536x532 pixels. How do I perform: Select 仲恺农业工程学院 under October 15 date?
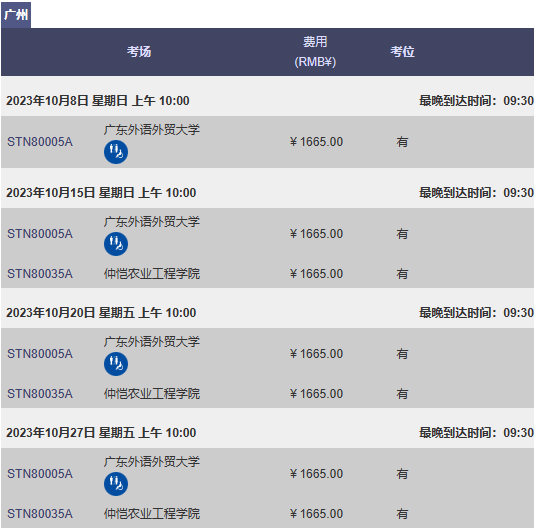tap(152, 274)
